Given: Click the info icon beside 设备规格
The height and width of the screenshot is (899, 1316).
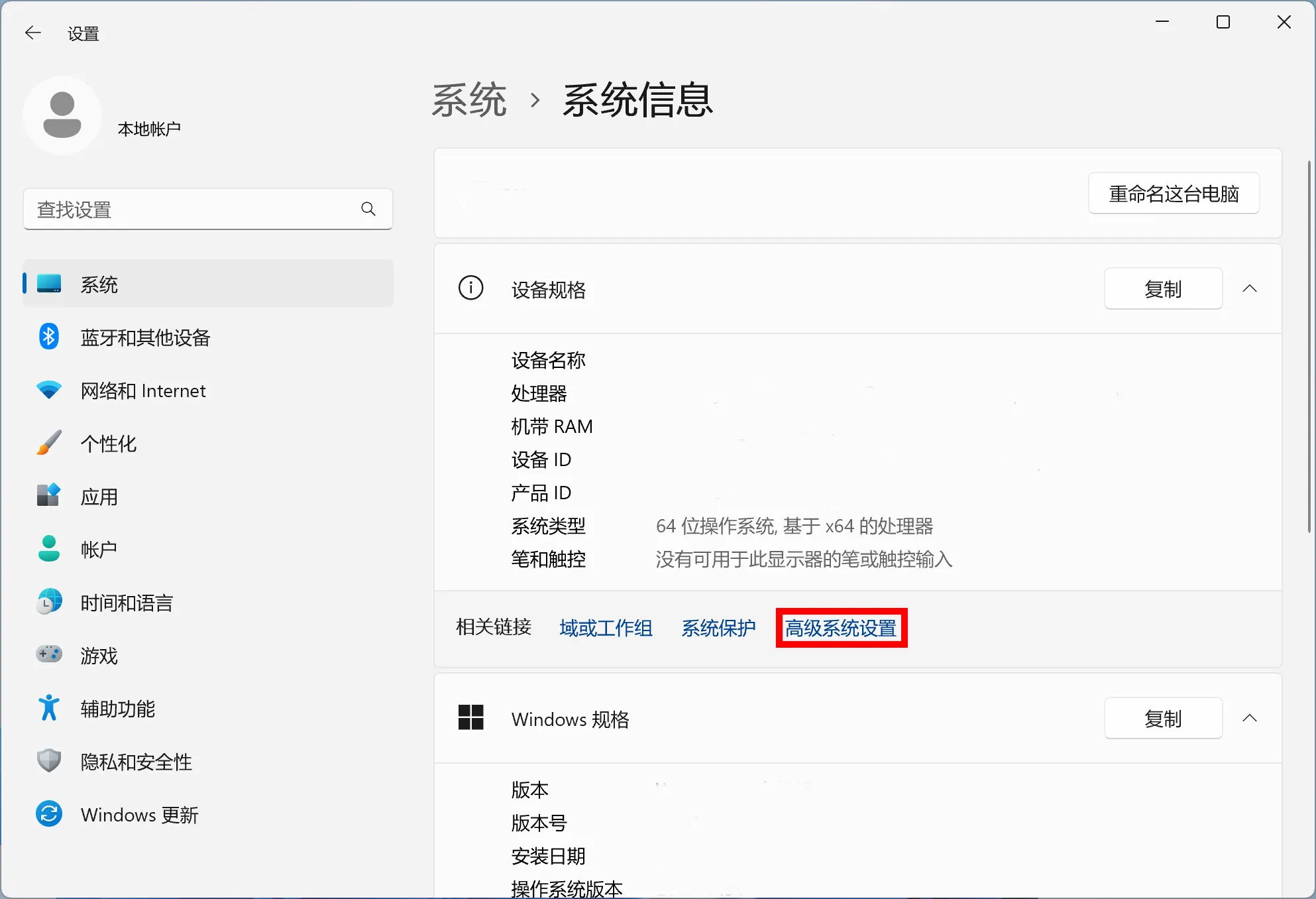Looking at the screenshot, I should click(471, 288).
